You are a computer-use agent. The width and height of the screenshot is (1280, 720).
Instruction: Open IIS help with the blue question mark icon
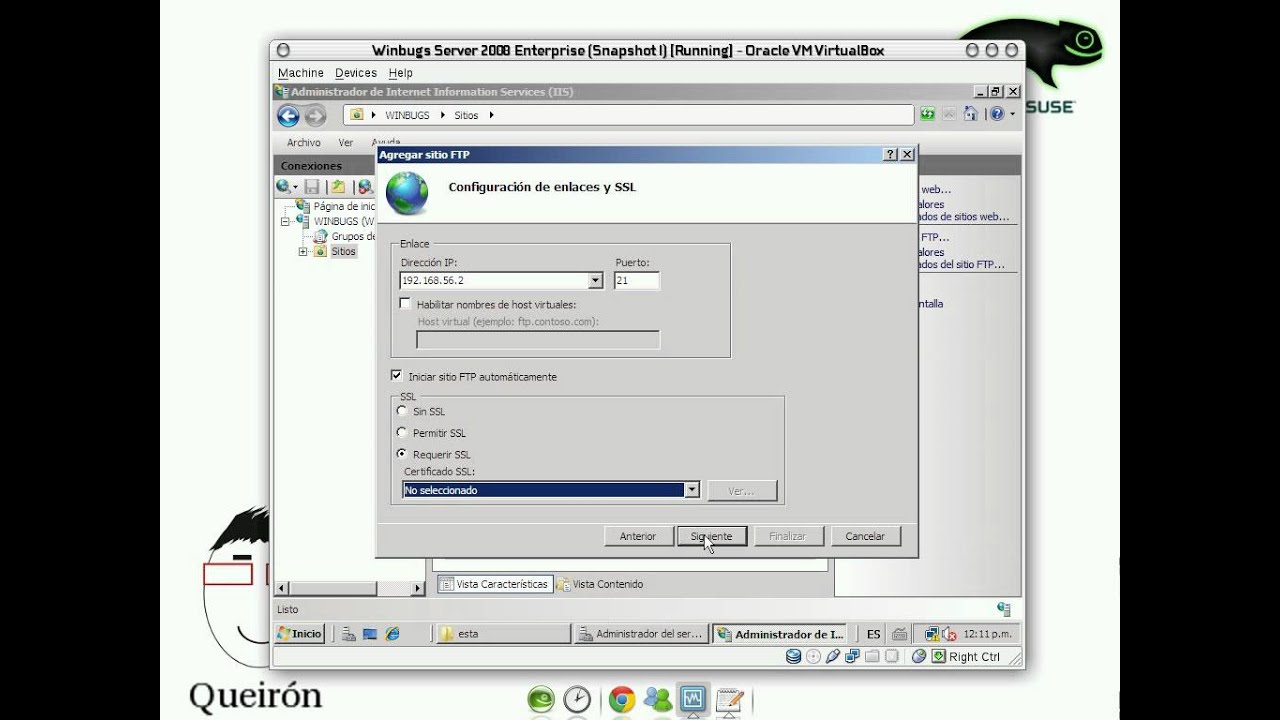point(996,114)
